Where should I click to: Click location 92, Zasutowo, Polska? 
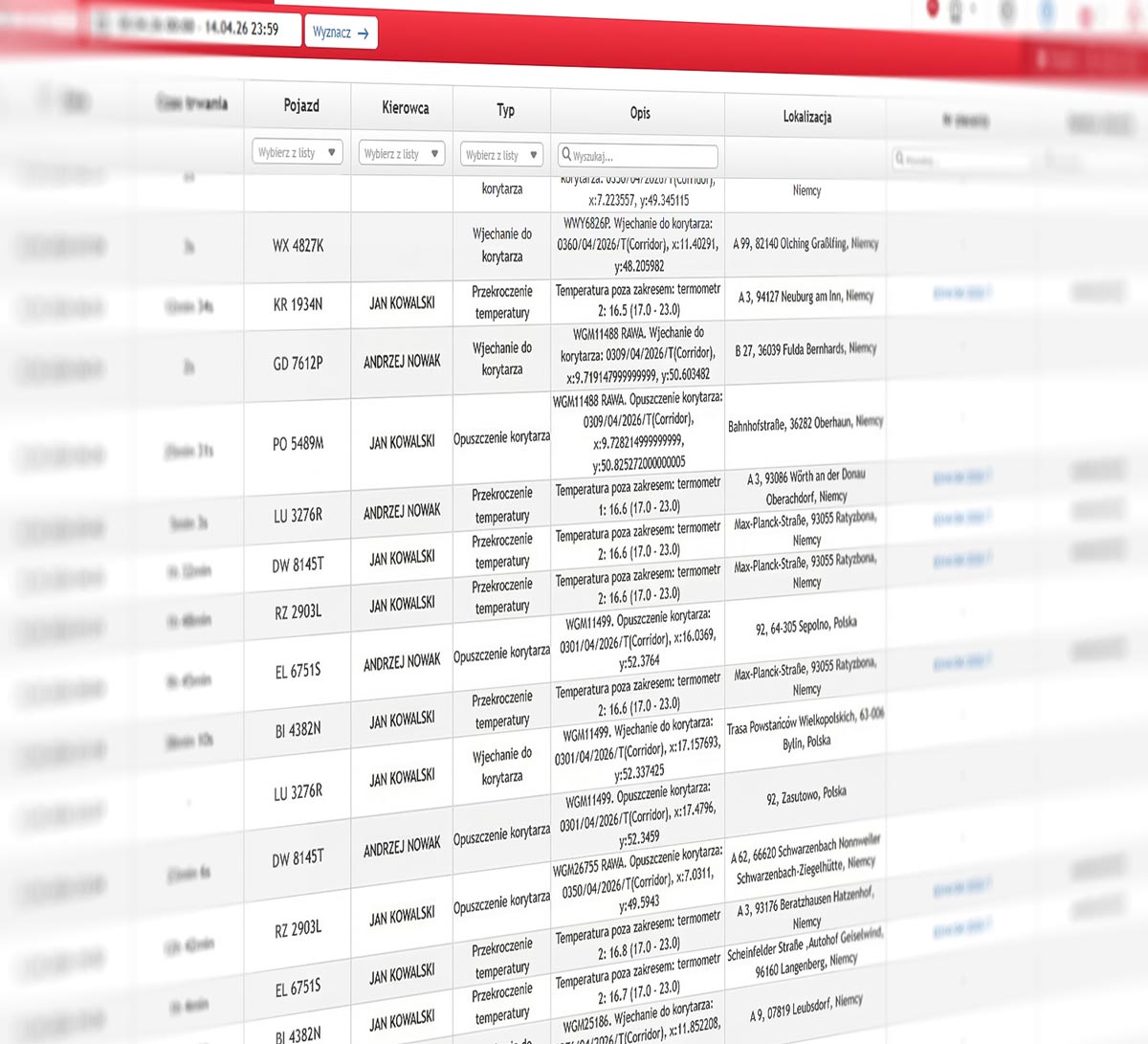point(806,795)
